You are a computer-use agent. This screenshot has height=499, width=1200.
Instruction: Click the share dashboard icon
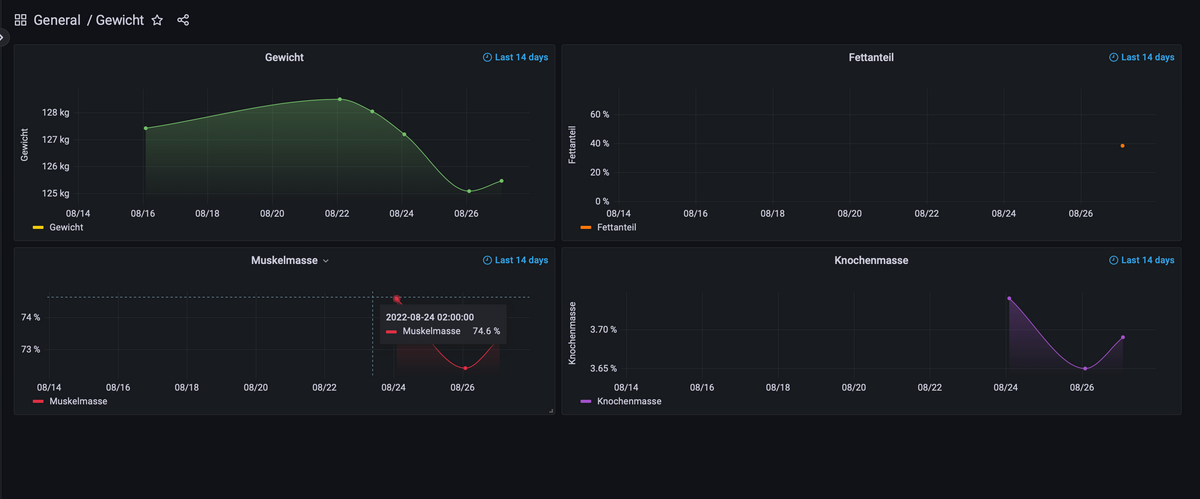pyautogui.click(x=183, y=20)
